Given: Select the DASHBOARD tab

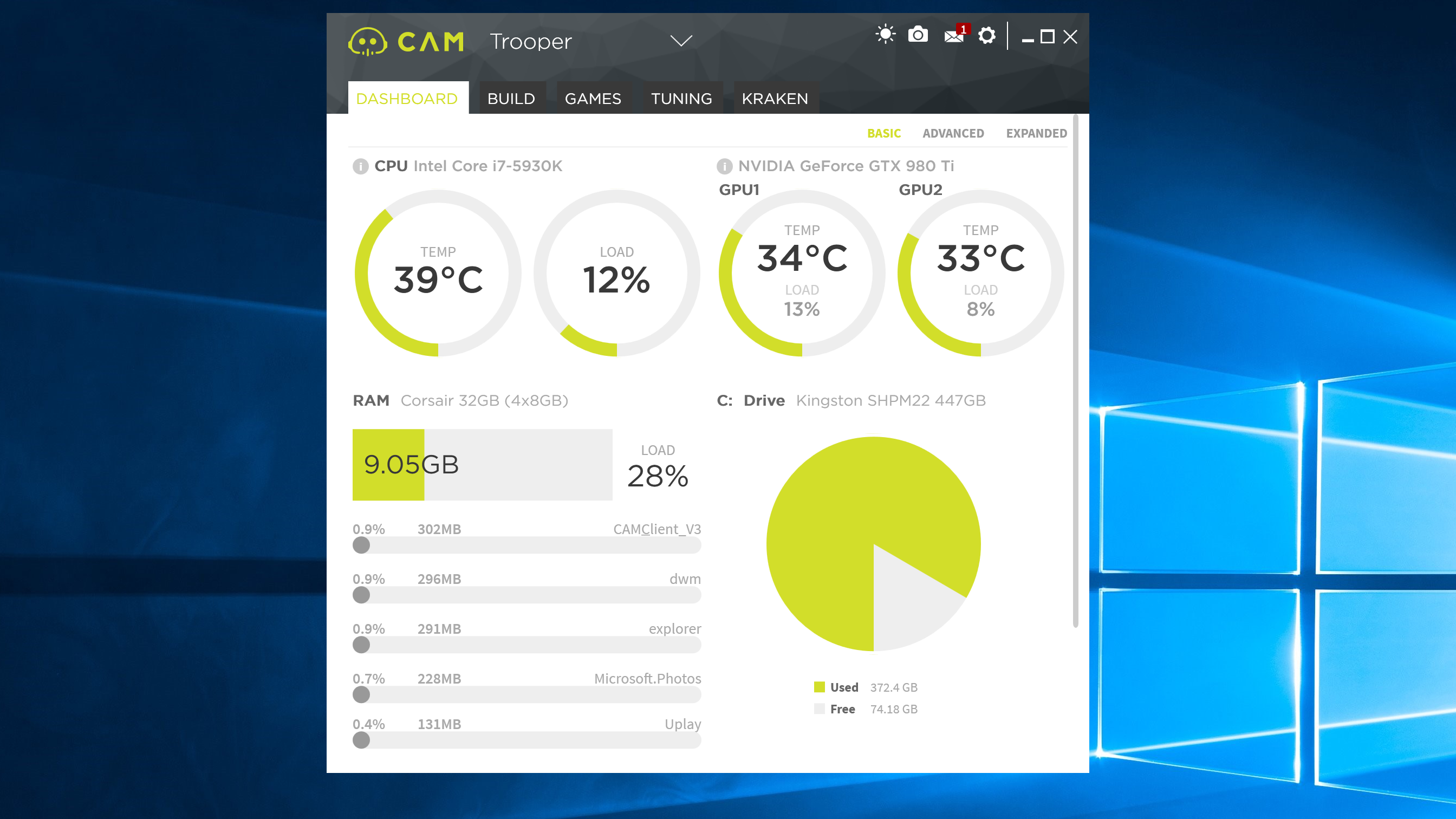Looking at the screenshot, I should [407, 98].
